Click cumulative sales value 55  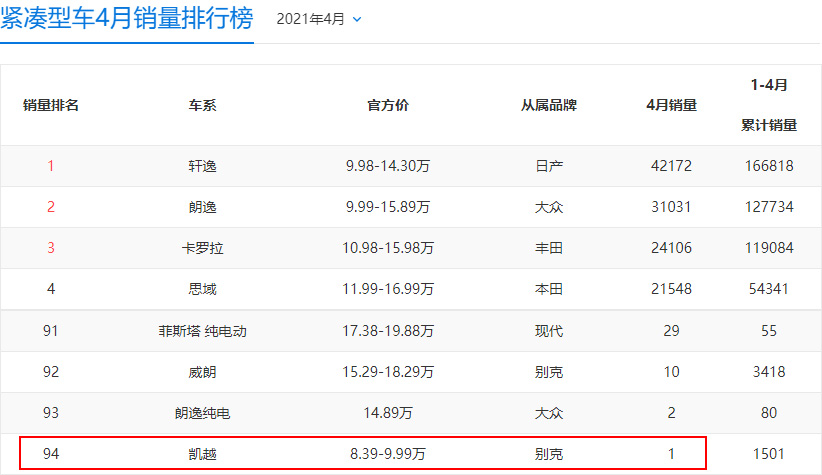pos(769,331)
